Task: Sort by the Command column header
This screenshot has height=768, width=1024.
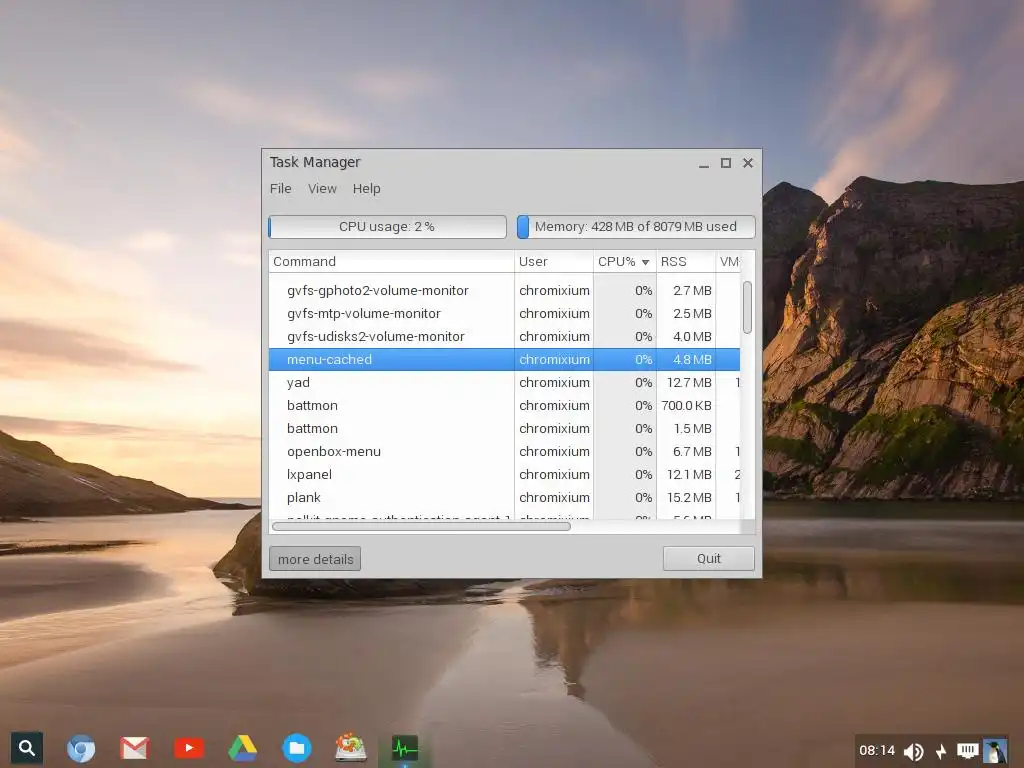Action: [391, 261]
